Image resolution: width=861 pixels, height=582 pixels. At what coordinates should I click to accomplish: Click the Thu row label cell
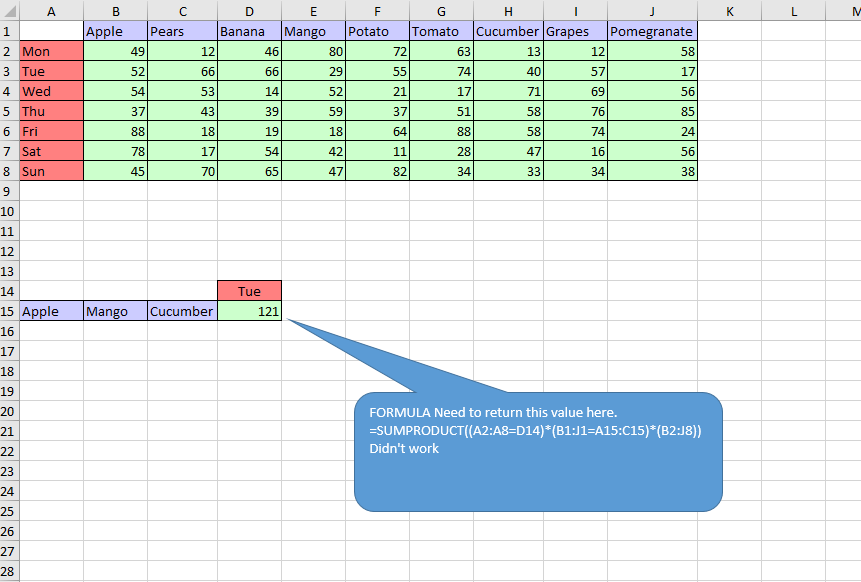tap(52, 111)
